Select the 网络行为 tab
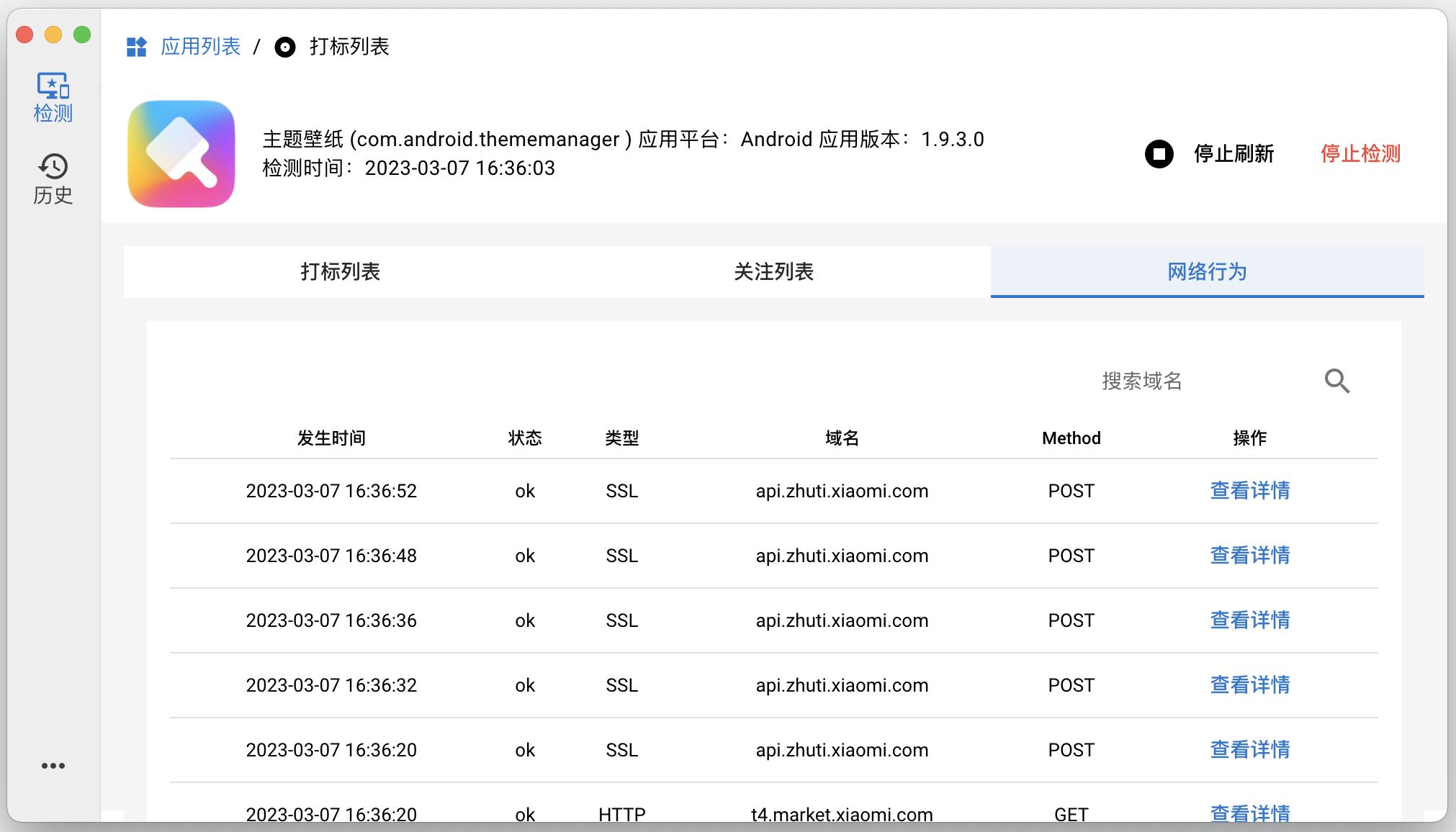The width and height of the screenshot is (1456, 832). point(1208,272)
